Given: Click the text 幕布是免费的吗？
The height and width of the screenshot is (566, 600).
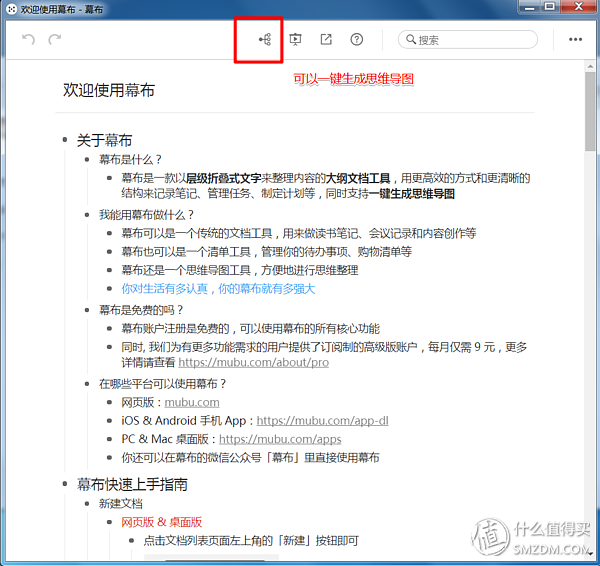Looking at the screenshot, I should click(141, 310).
